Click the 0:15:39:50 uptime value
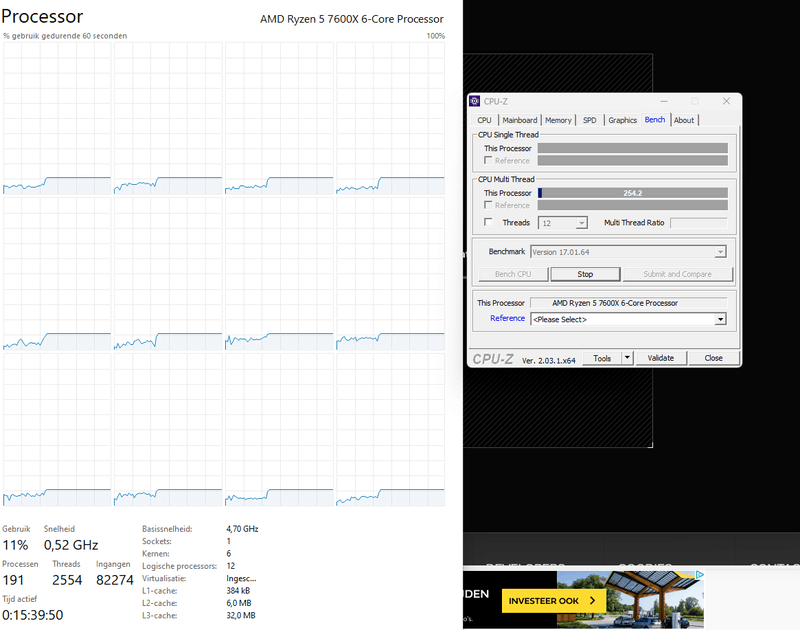The width and height of the screenshot is (800, 630). (x=33, y=615)
